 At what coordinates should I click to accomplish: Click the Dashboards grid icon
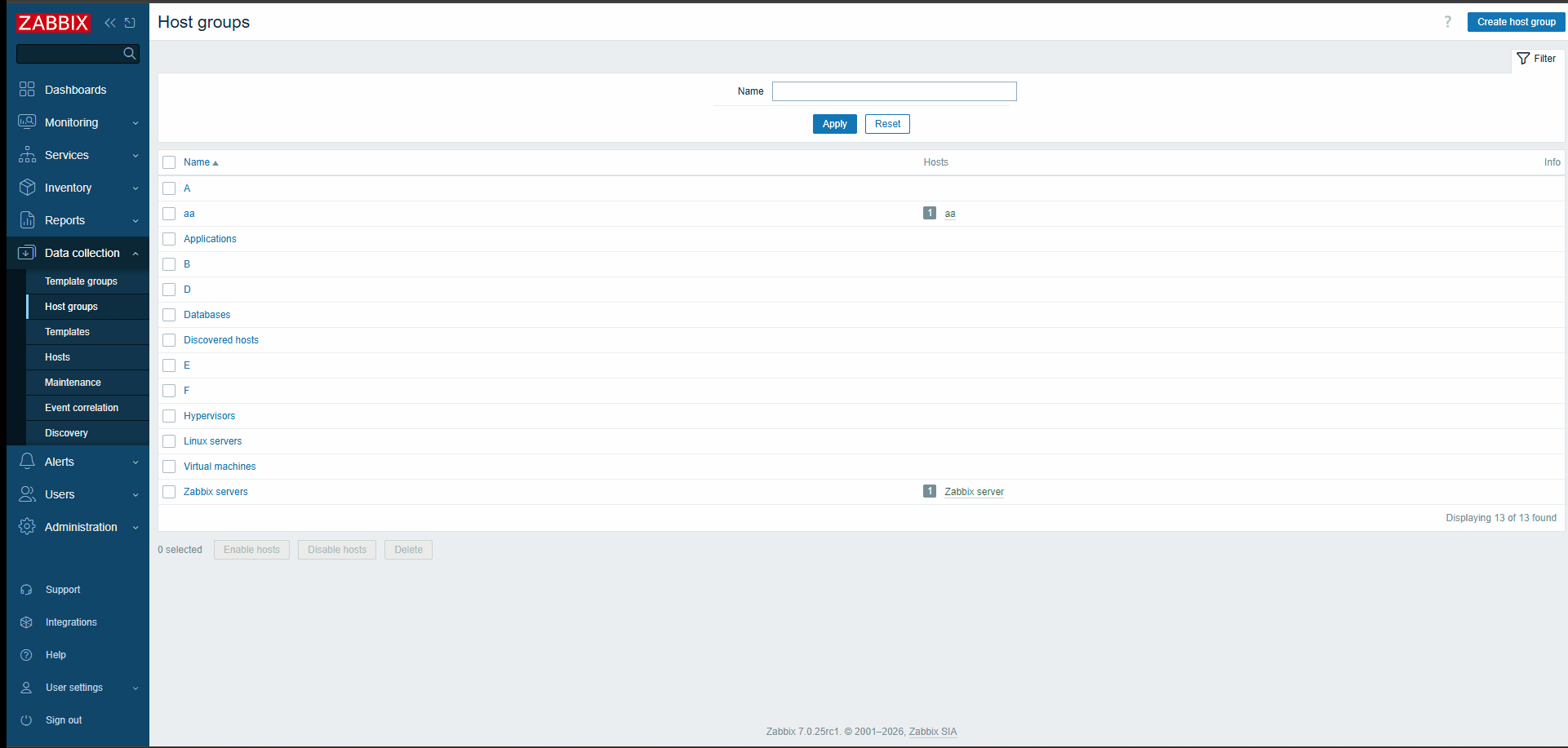(x=27, y=90)
